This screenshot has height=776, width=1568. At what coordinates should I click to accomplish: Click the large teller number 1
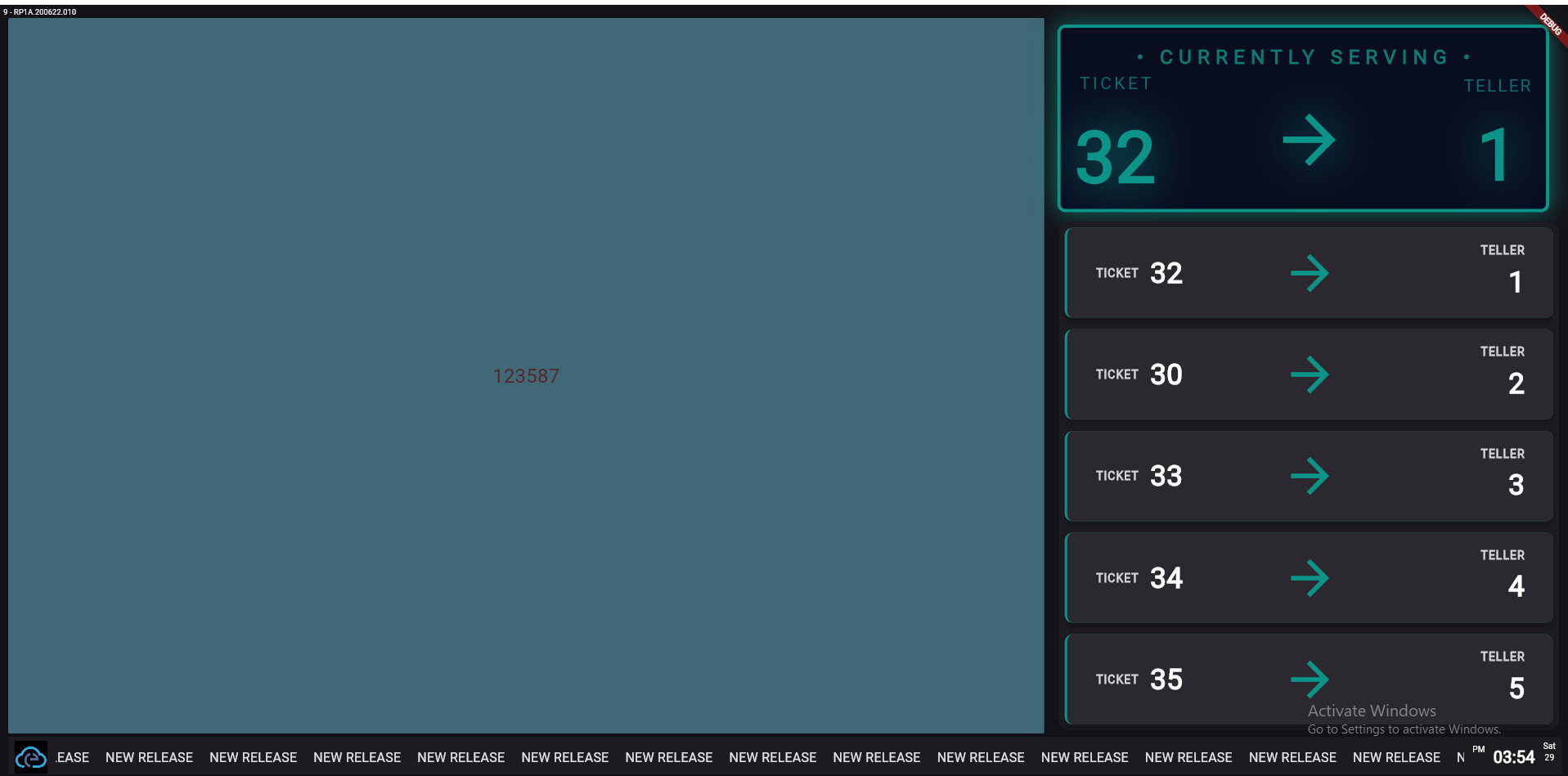(1494, 155)
